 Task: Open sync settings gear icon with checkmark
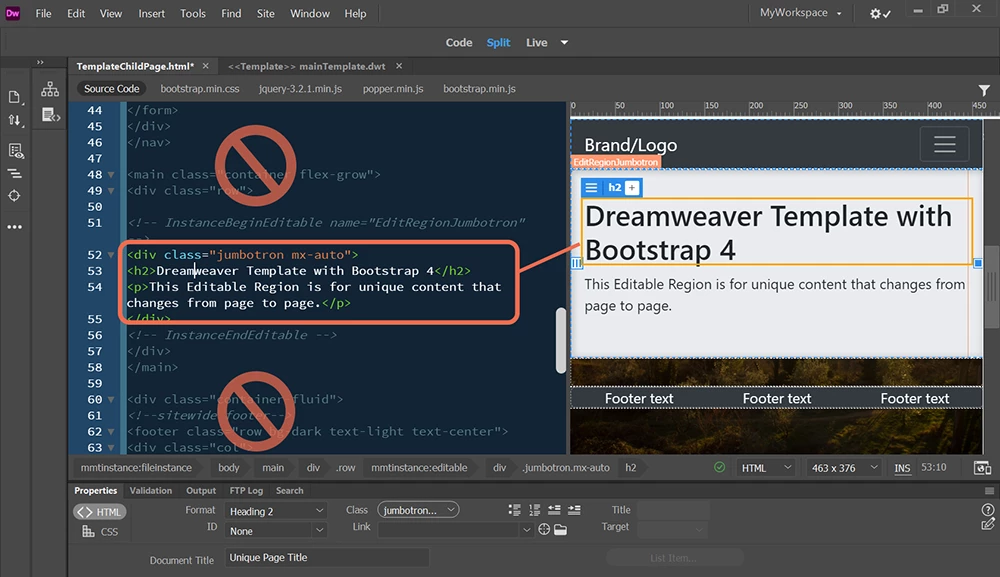pos(880,13)
